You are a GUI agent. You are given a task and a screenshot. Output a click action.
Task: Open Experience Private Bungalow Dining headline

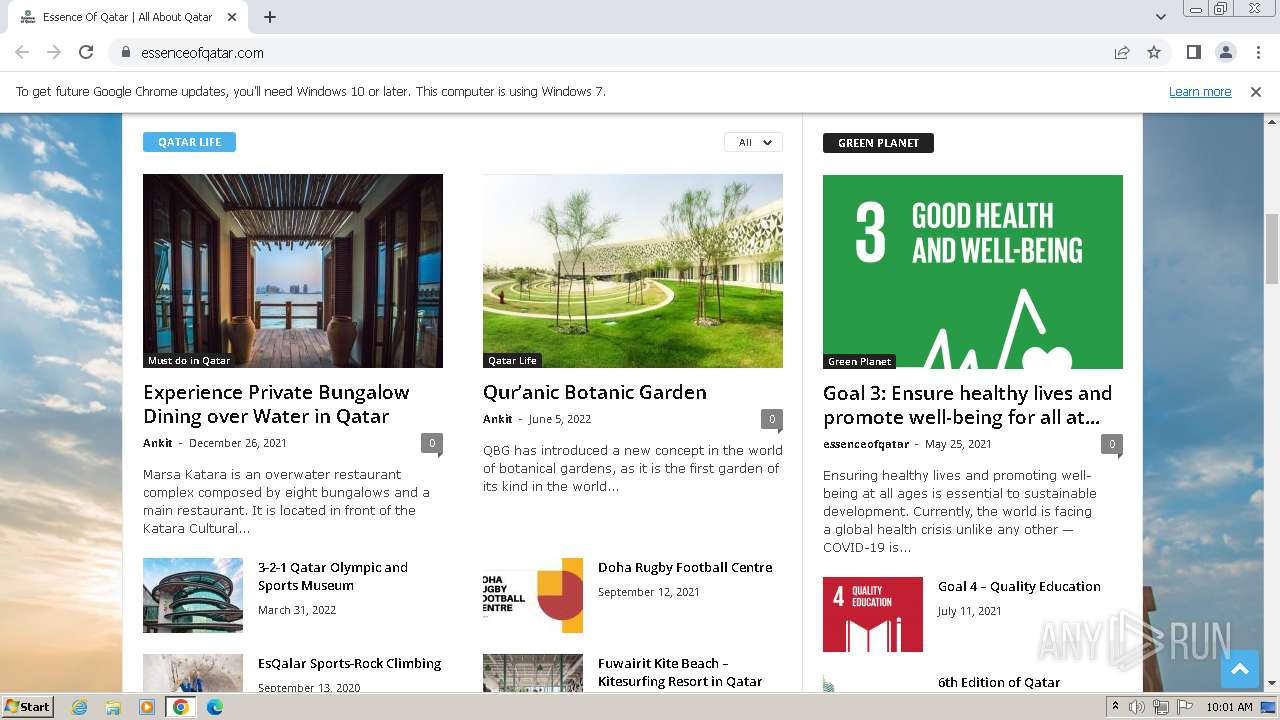point(276,404)
